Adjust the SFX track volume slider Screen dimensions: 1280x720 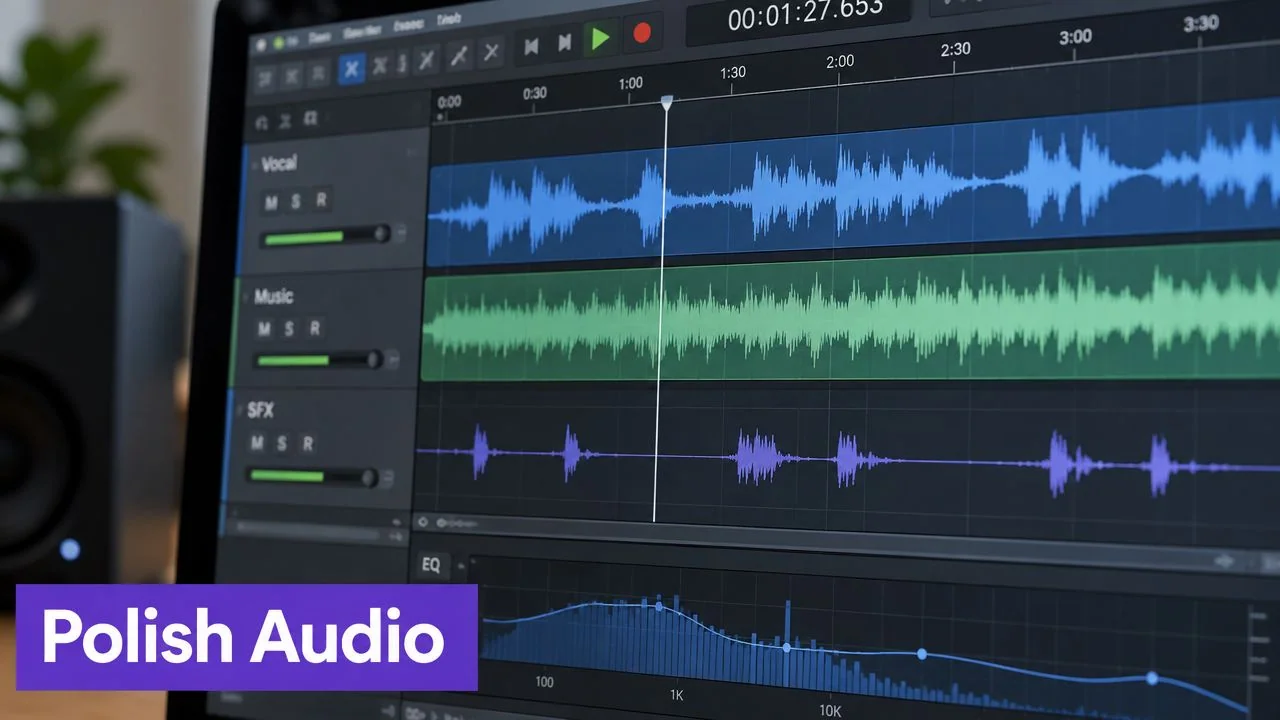pyautogui.click(x=312, y=476)
